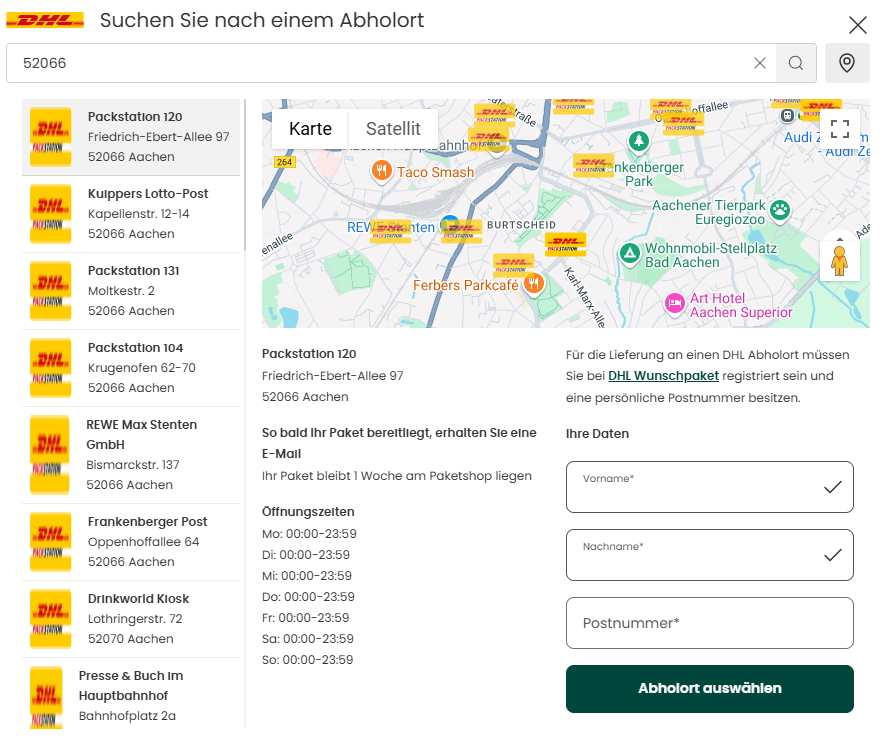Click Frankenberger Park tree marker
The width and height of the screenshot is (880, 742).
639,141
